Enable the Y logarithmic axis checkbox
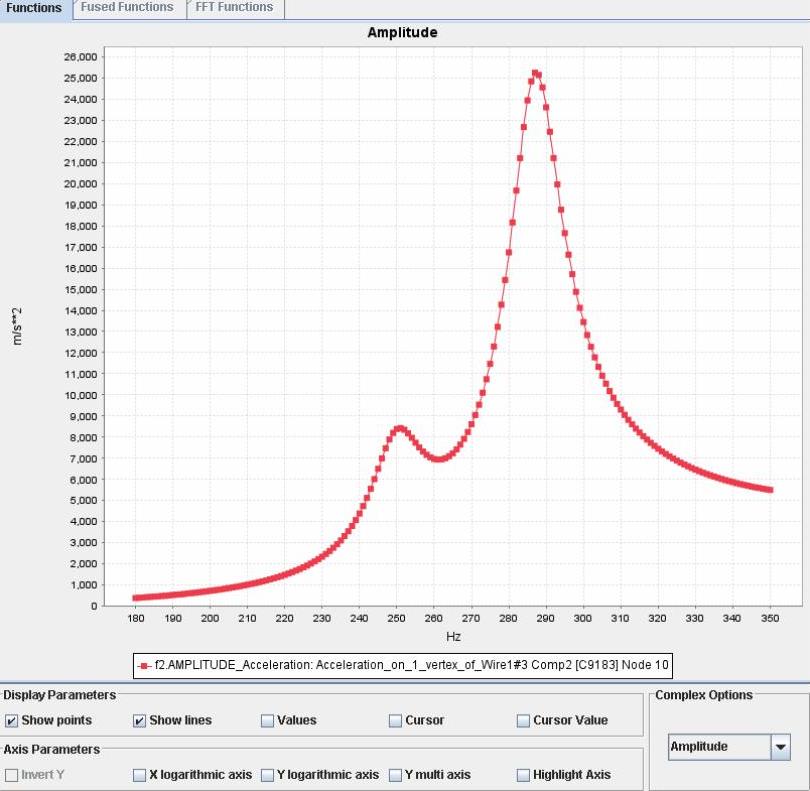Image resolution: width=810 pixels, height=791 pixels. pos(267,775)
